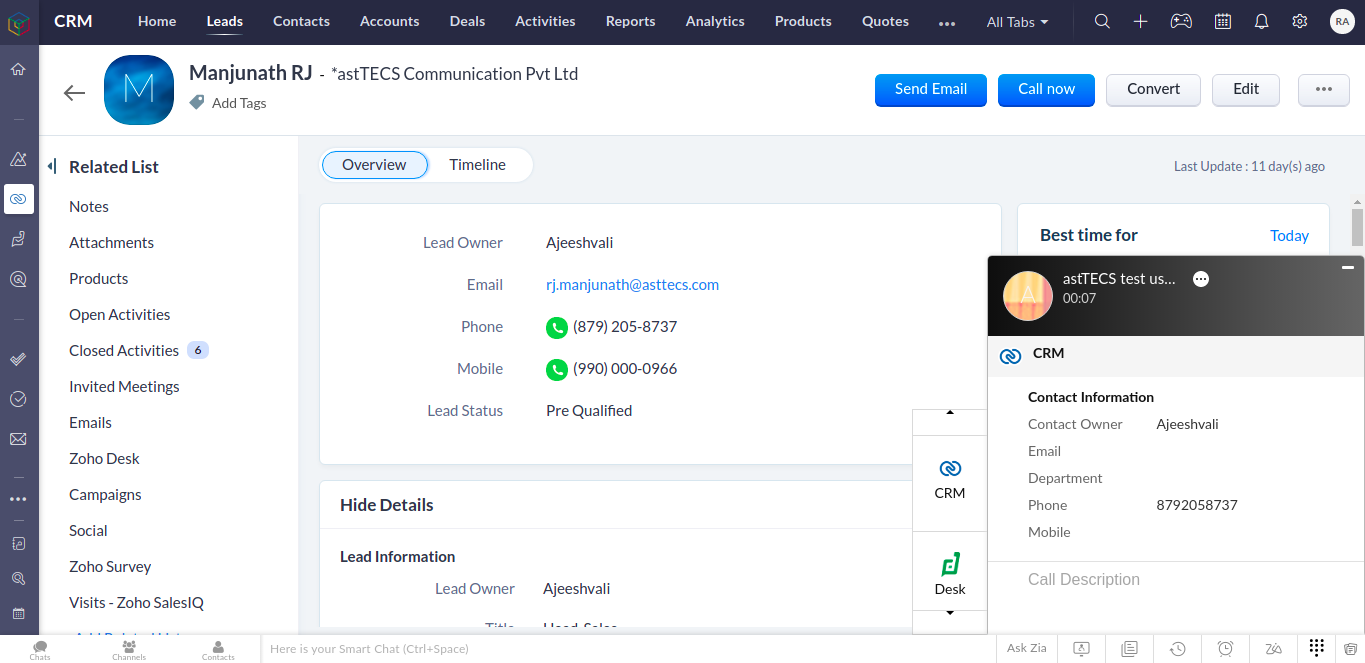1365x663 pixels.
Task: Select the Overview view toggle
Action: (x=374, y=165)
